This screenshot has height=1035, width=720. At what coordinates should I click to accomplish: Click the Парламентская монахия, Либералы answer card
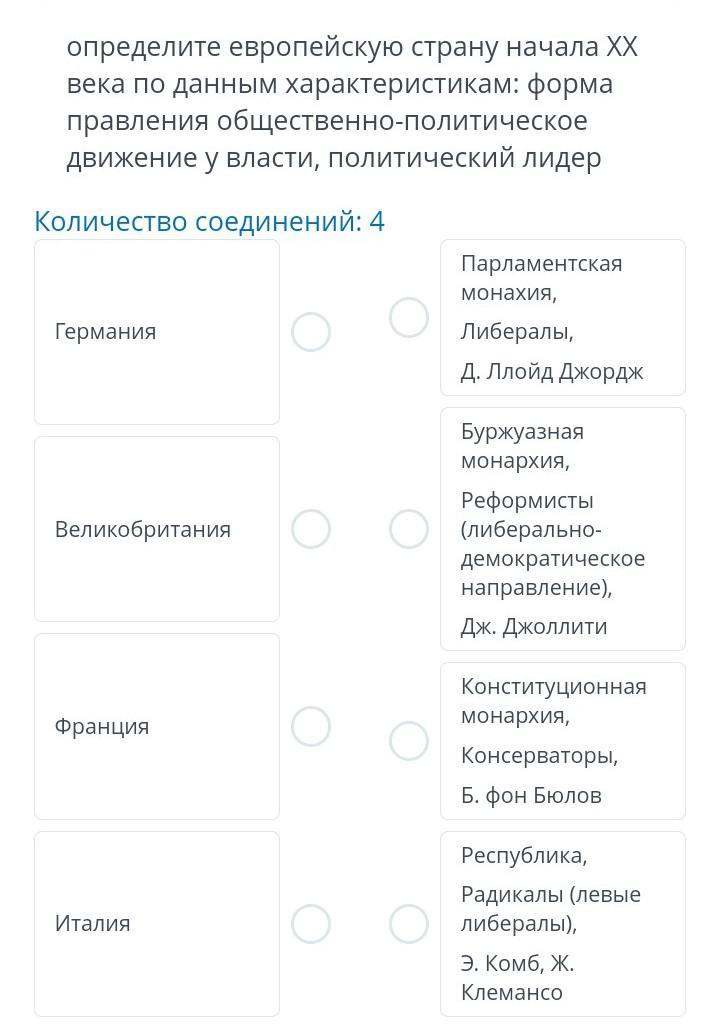click(562, 318)
